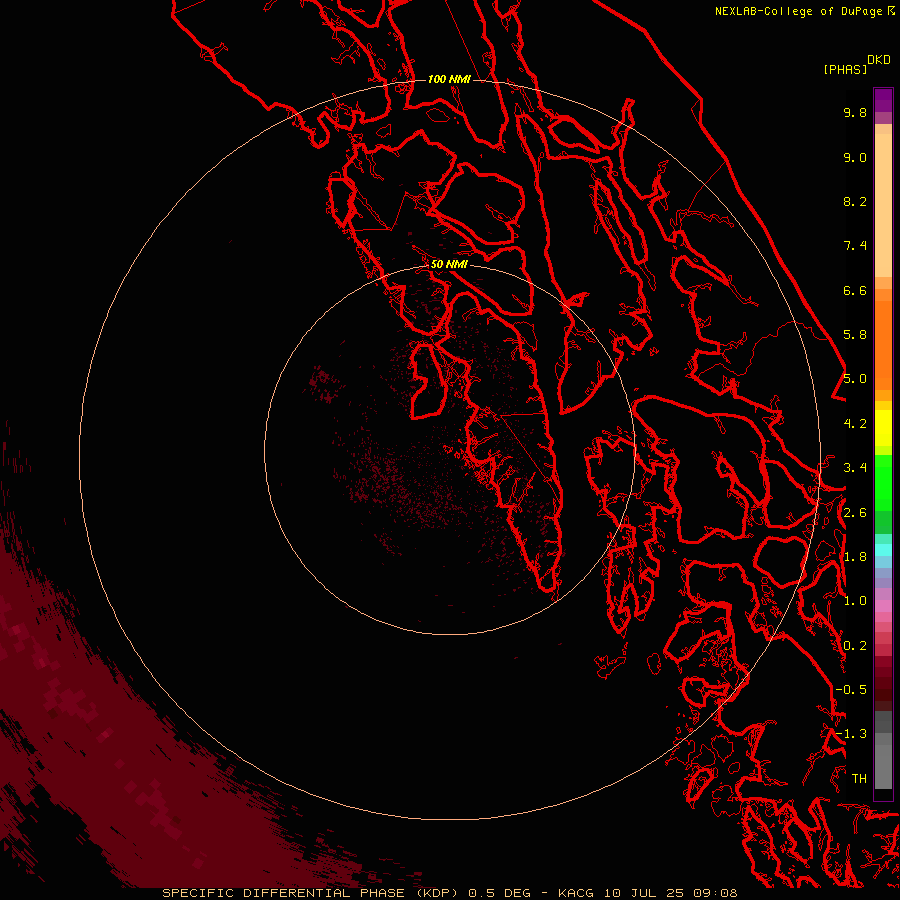The width and height of the screenshot is (900, 900).
Task: Click the TH threshold label on the scale
Action: (859, 779)
